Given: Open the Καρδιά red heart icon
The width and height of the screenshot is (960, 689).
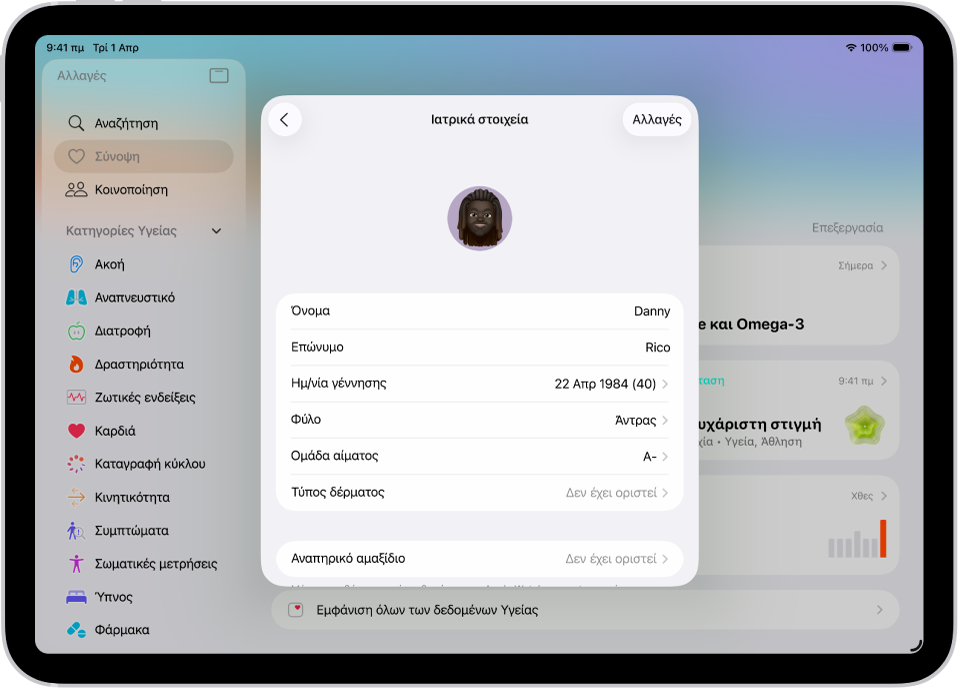Looking at the screenshot, I should pos(76,431).
